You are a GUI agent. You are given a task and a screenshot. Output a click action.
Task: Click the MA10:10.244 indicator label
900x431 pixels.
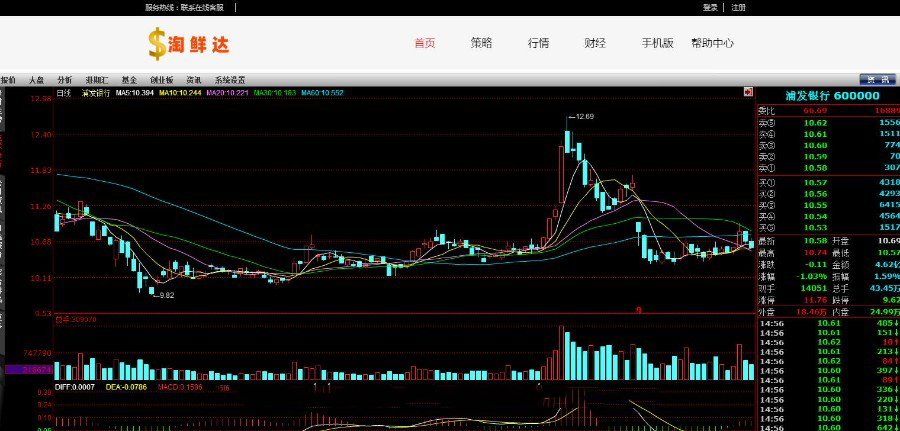click(180, 92)
